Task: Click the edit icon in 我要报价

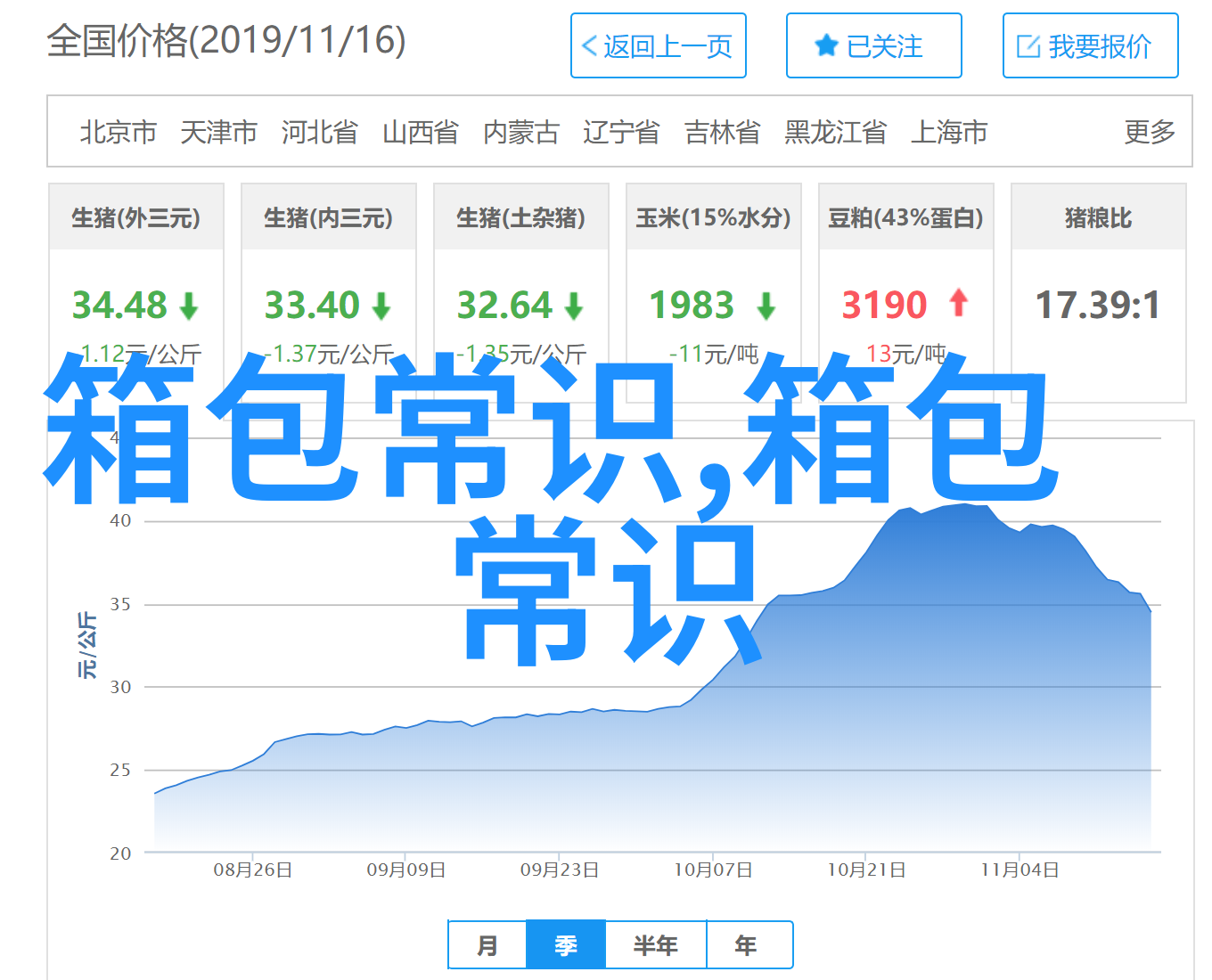Action: click(1028, 46)
